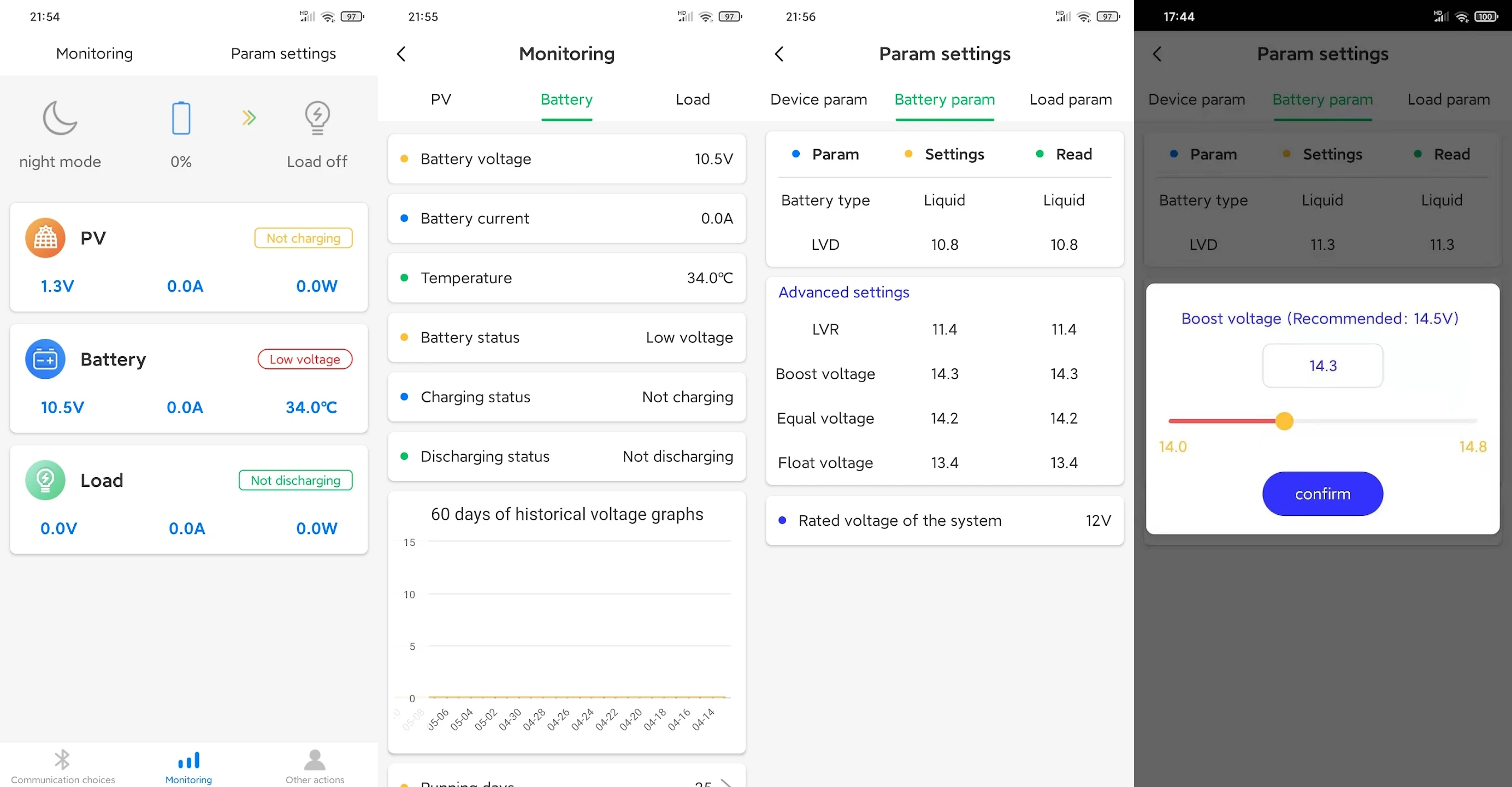
Task: Tap the Low voltage status badge
Action: 305,359
